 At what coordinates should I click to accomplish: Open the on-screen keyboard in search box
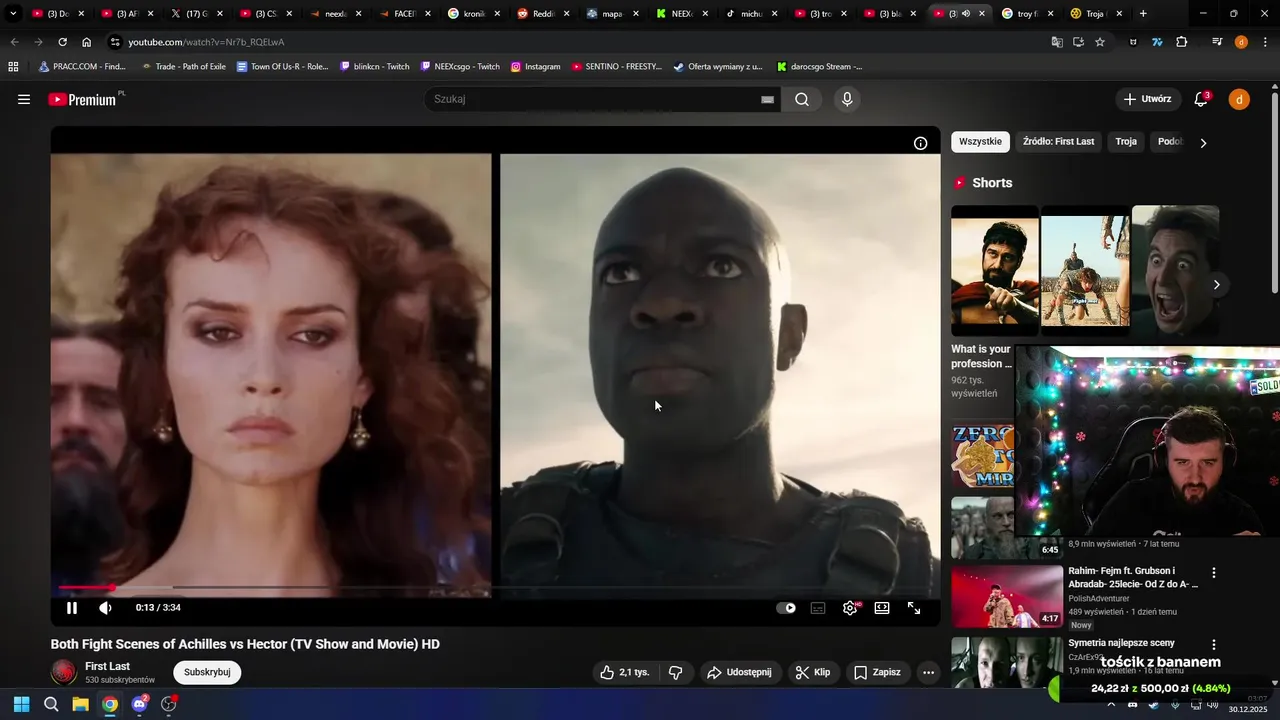pyautogui.click(x=767, y=99)
